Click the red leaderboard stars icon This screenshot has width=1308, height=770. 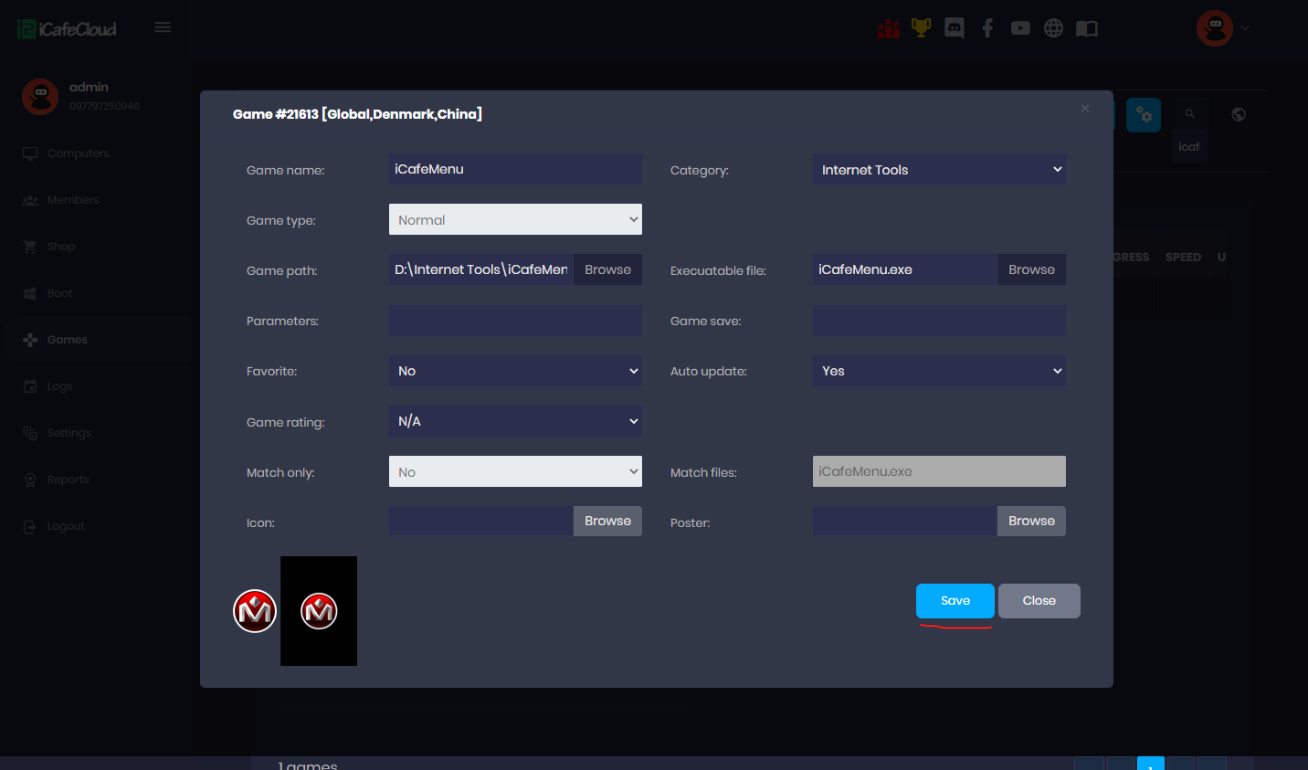point(888,28)
